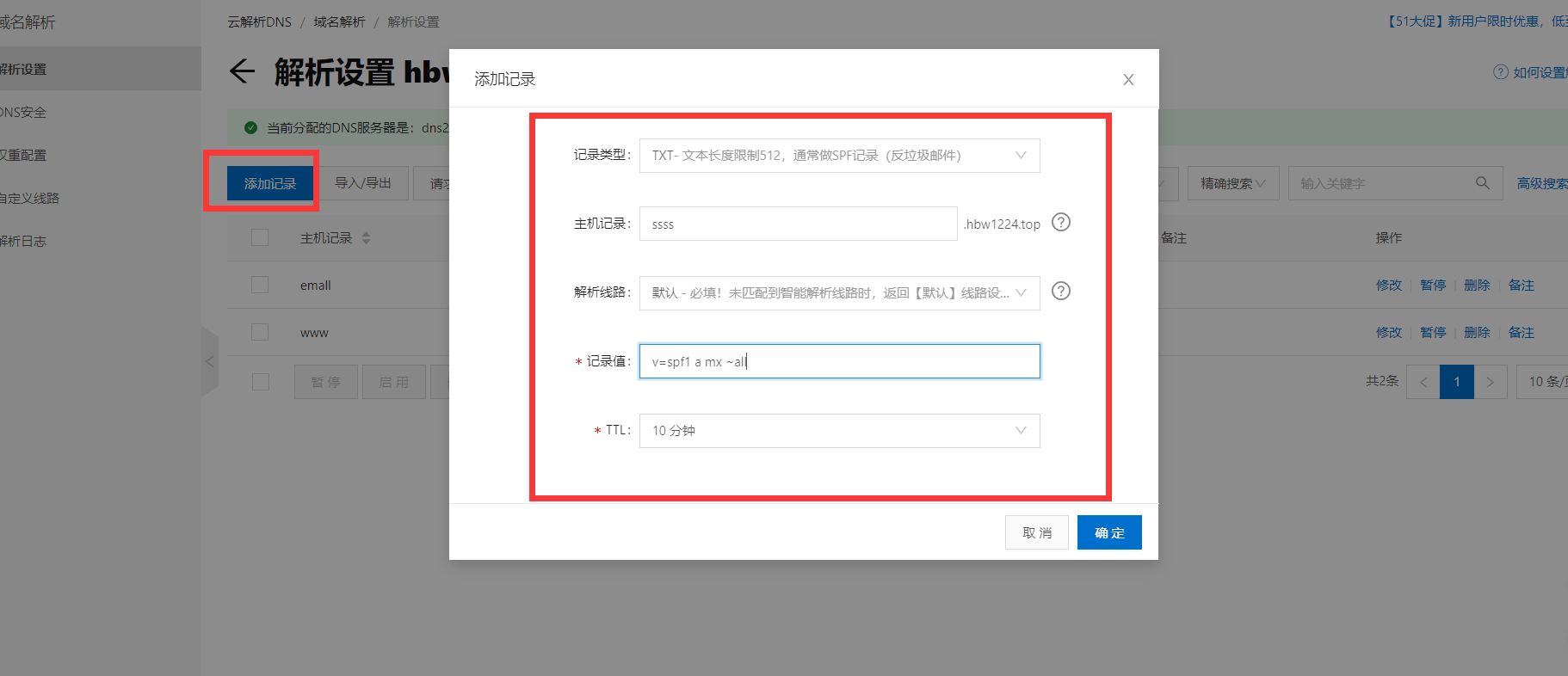Viewport: 1568px width, 676px height.
Task: Click 删除 in the email row
Action: 1477,285
